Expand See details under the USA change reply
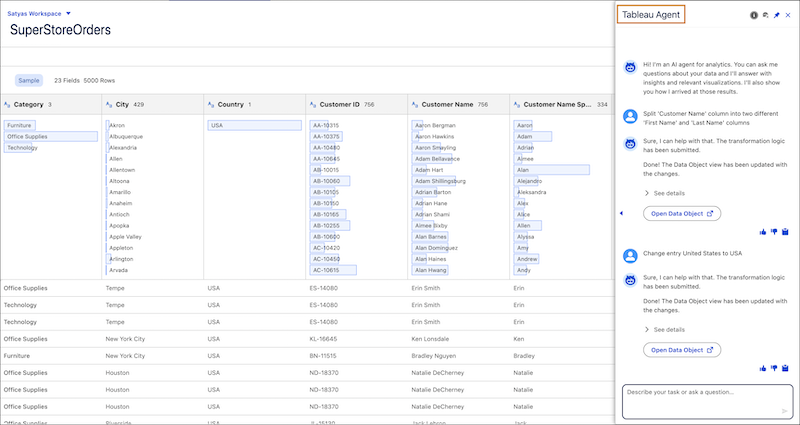This screenshot has height=425, width=800. pos(664,330)
